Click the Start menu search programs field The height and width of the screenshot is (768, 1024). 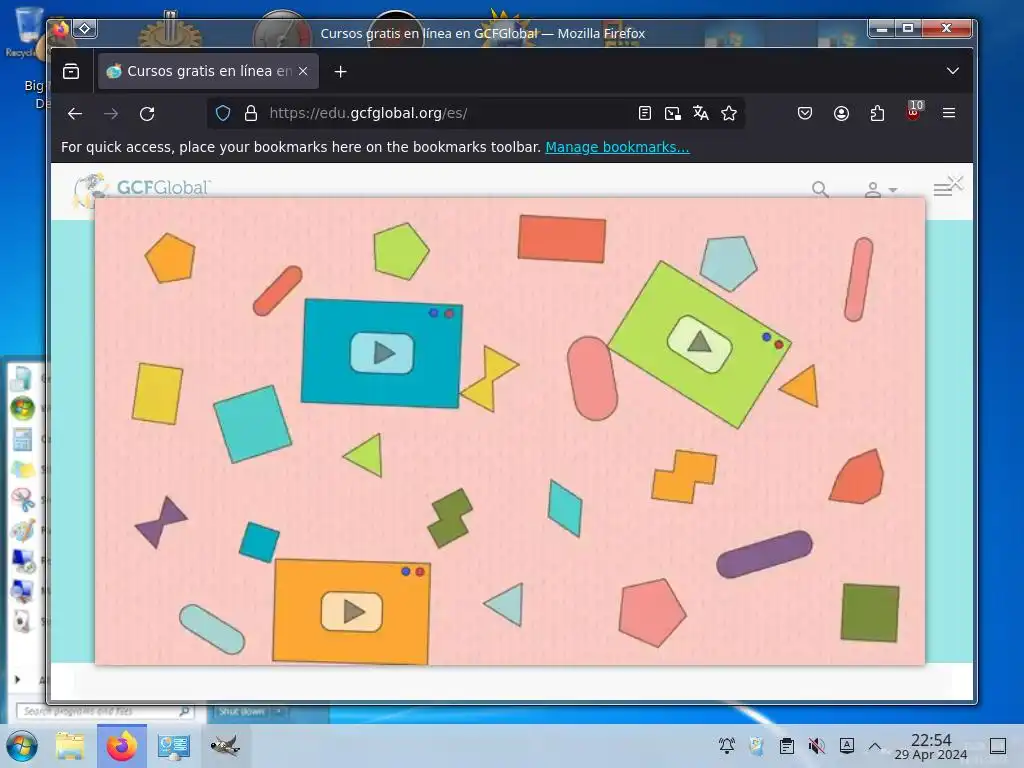click(103, 711)
